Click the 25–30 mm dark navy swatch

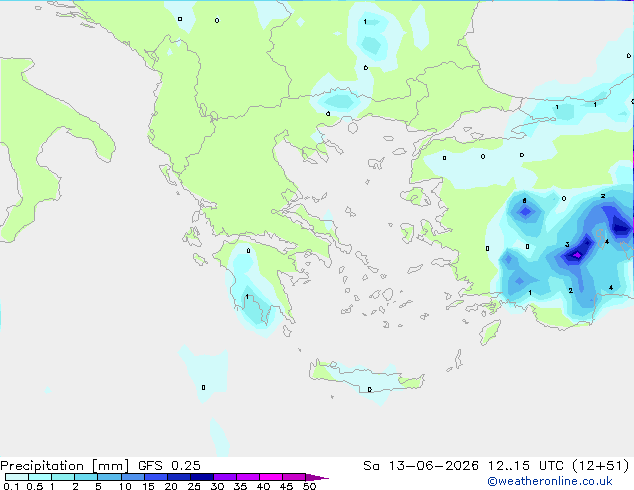(x=202, y=477)
